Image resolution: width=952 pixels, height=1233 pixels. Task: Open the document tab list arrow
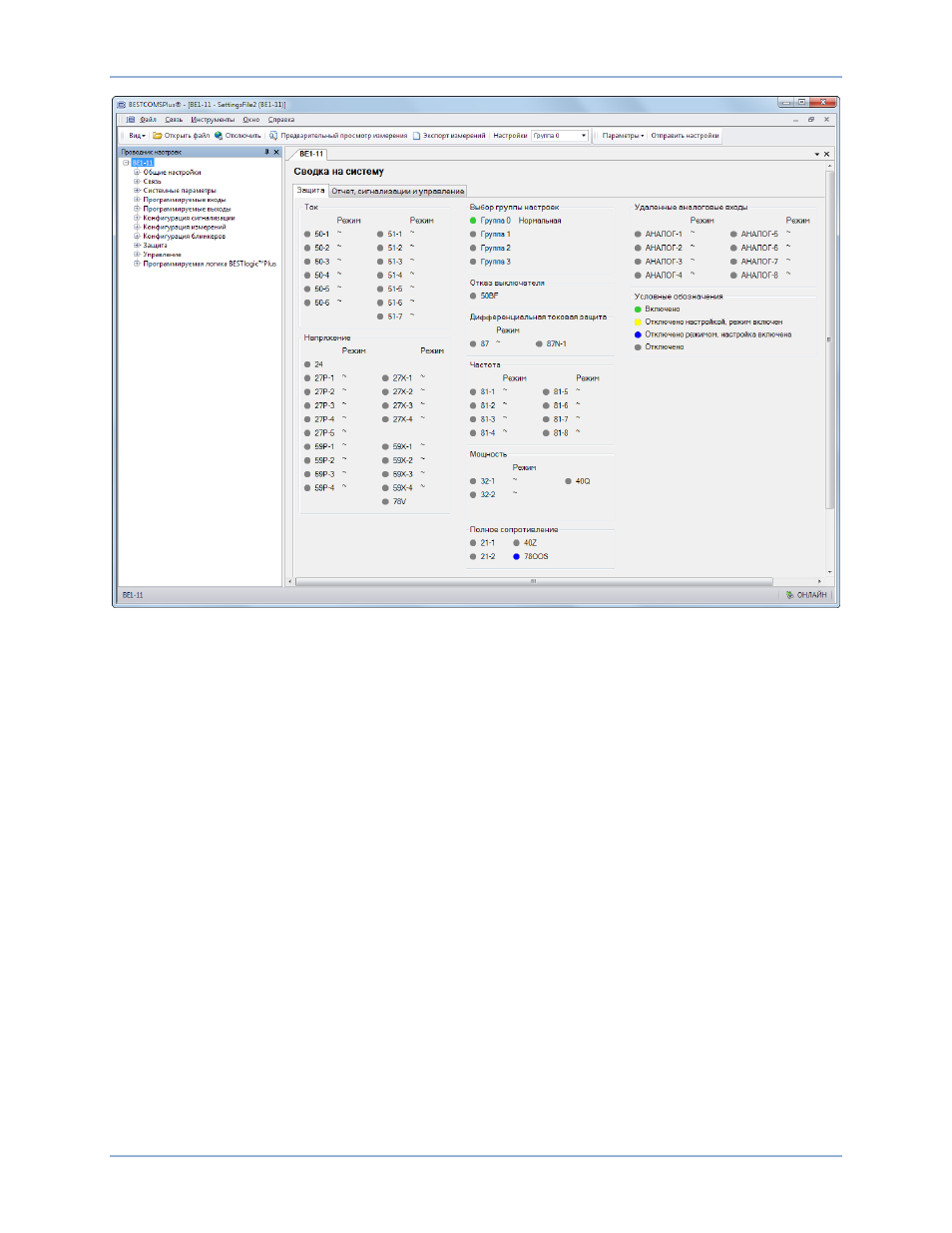coord(817,154)
